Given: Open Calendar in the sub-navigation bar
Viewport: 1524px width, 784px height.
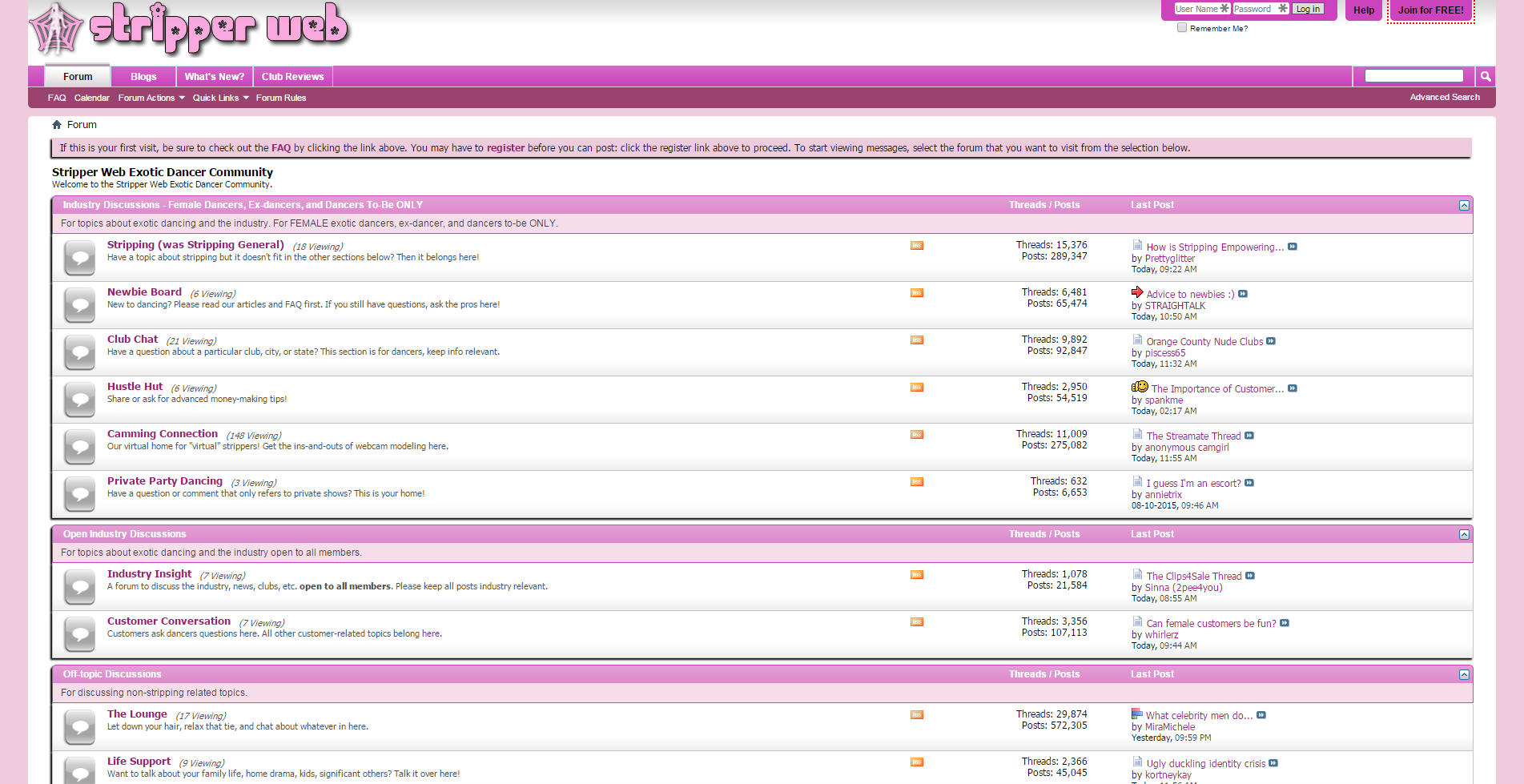Looking at the screenshot, I should point(92,98).
